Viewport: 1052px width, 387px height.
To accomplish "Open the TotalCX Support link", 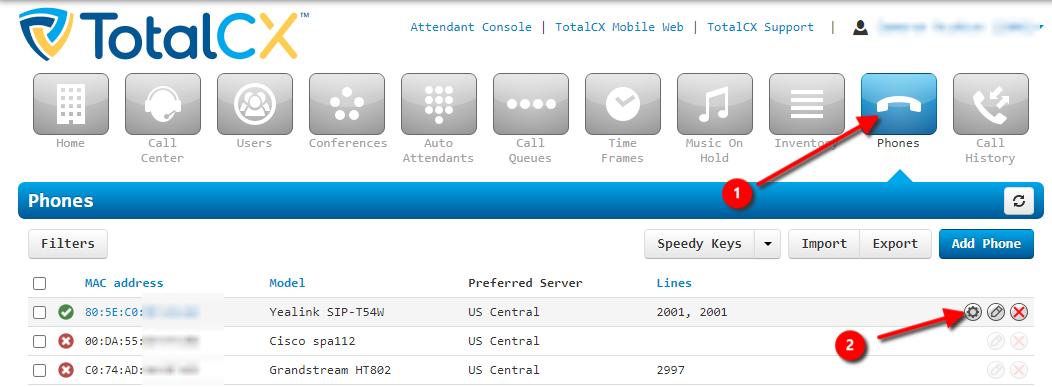I will click(760, 27).
